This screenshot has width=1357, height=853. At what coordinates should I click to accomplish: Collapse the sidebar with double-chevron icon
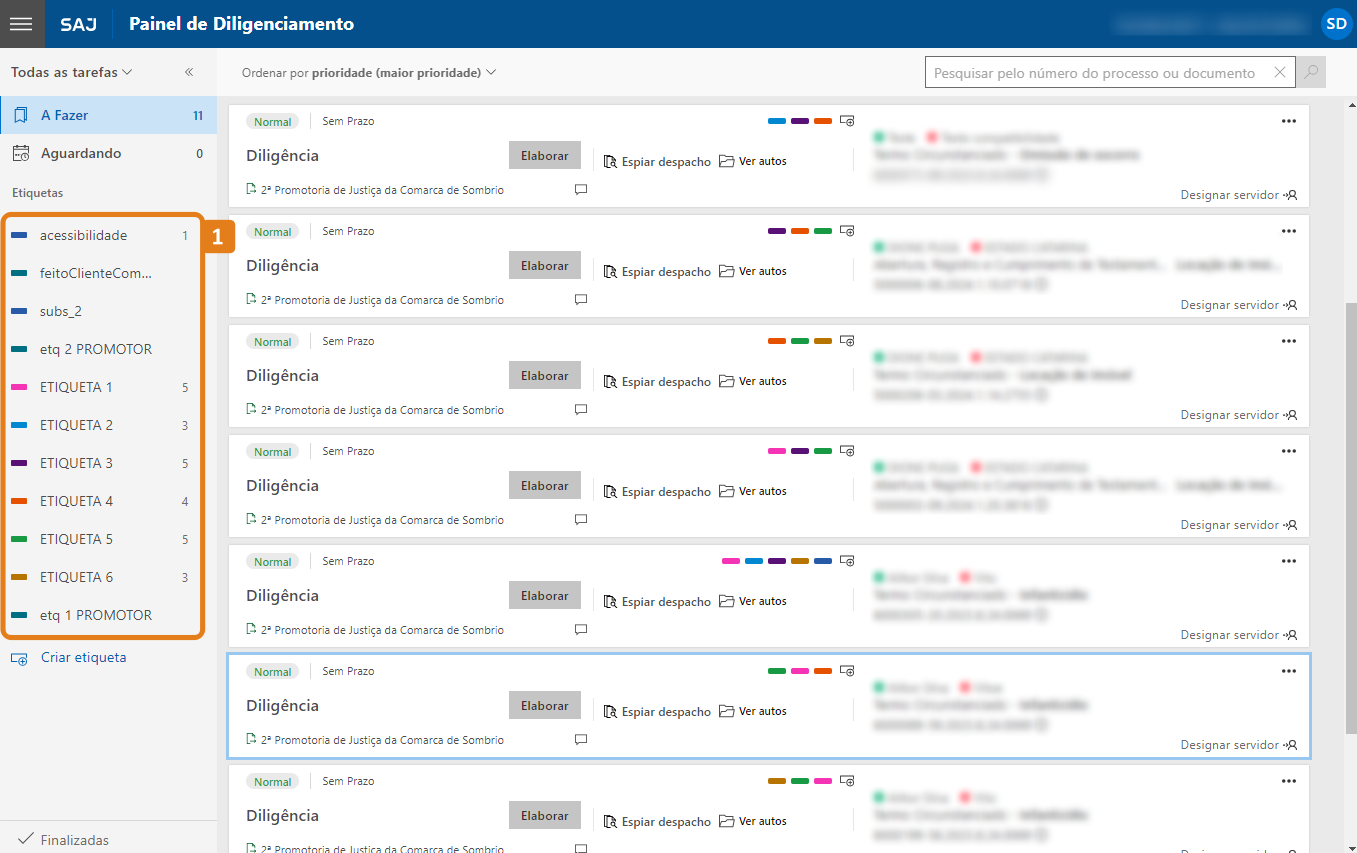[189, 72]
